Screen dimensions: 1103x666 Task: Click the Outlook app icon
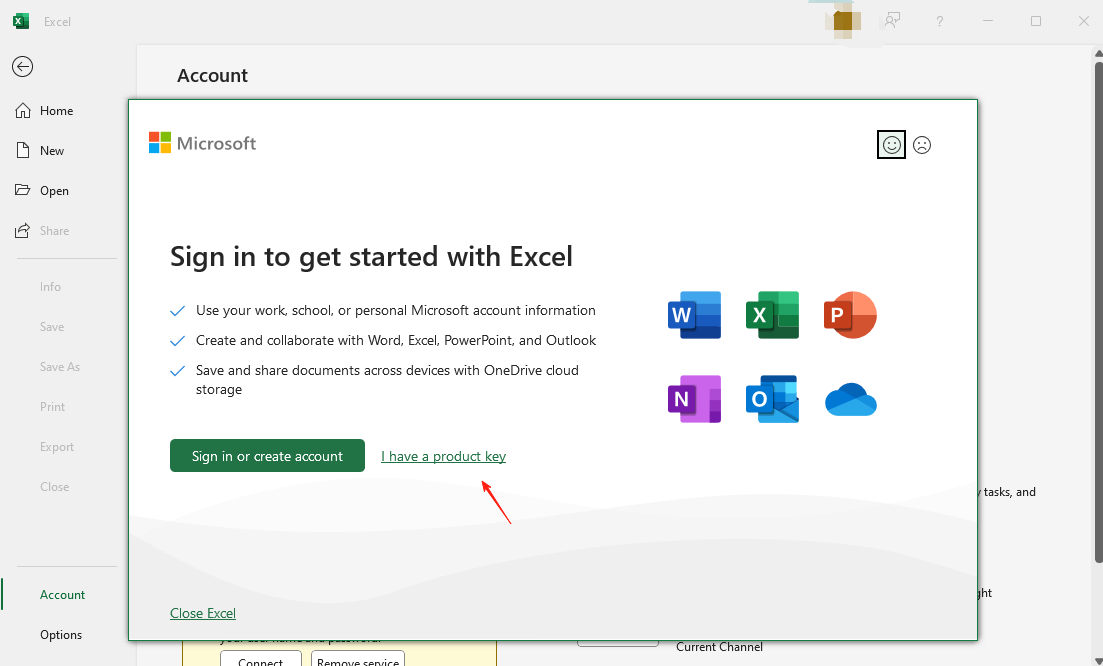pyautogui.click(x=772, y=399)
